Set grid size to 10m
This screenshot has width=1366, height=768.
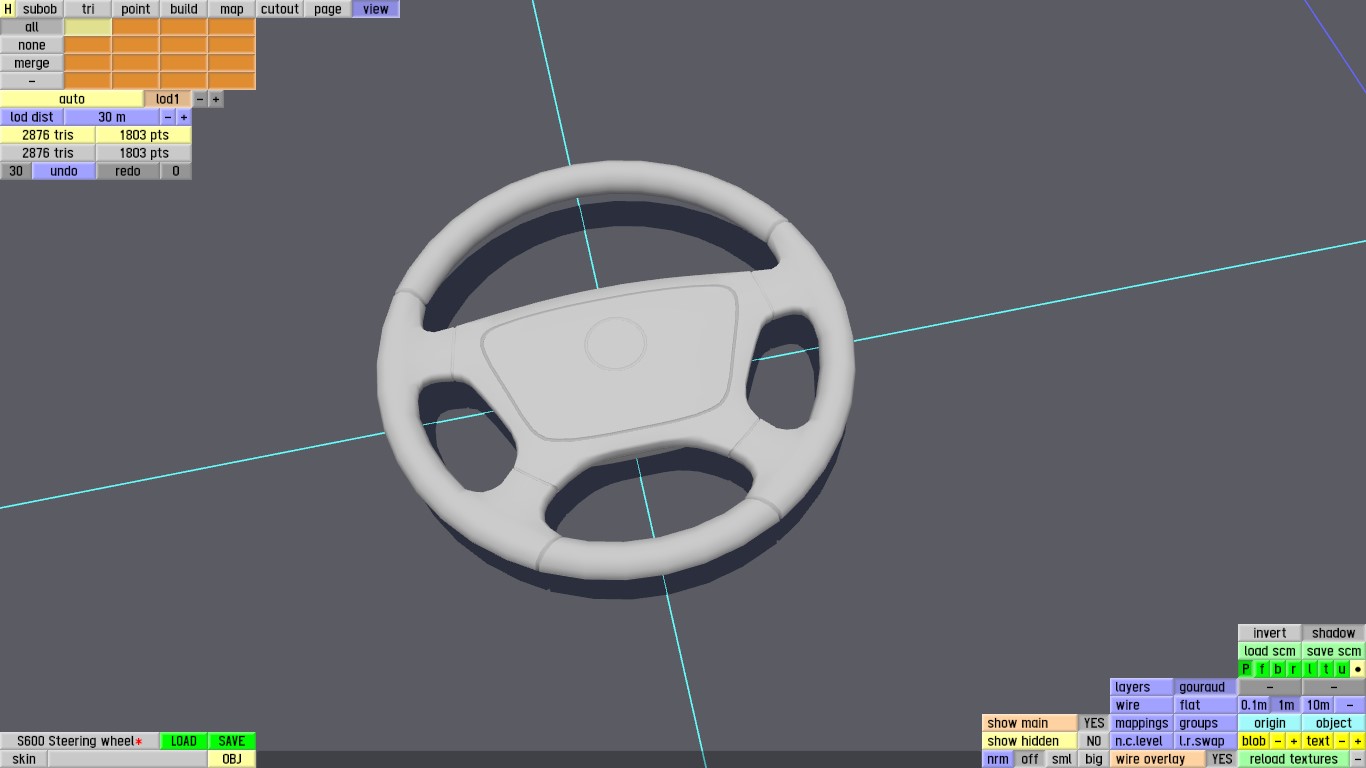click(1318, 705)
